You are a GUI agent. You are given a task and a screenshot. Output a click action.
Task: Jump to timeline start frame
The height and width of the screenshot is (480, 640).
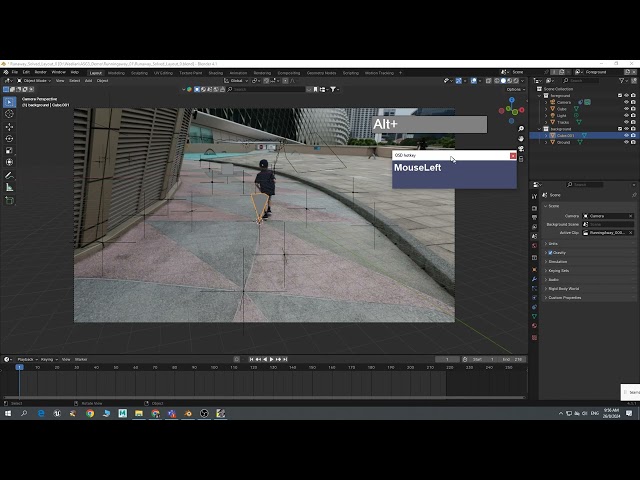click(251, 359)
